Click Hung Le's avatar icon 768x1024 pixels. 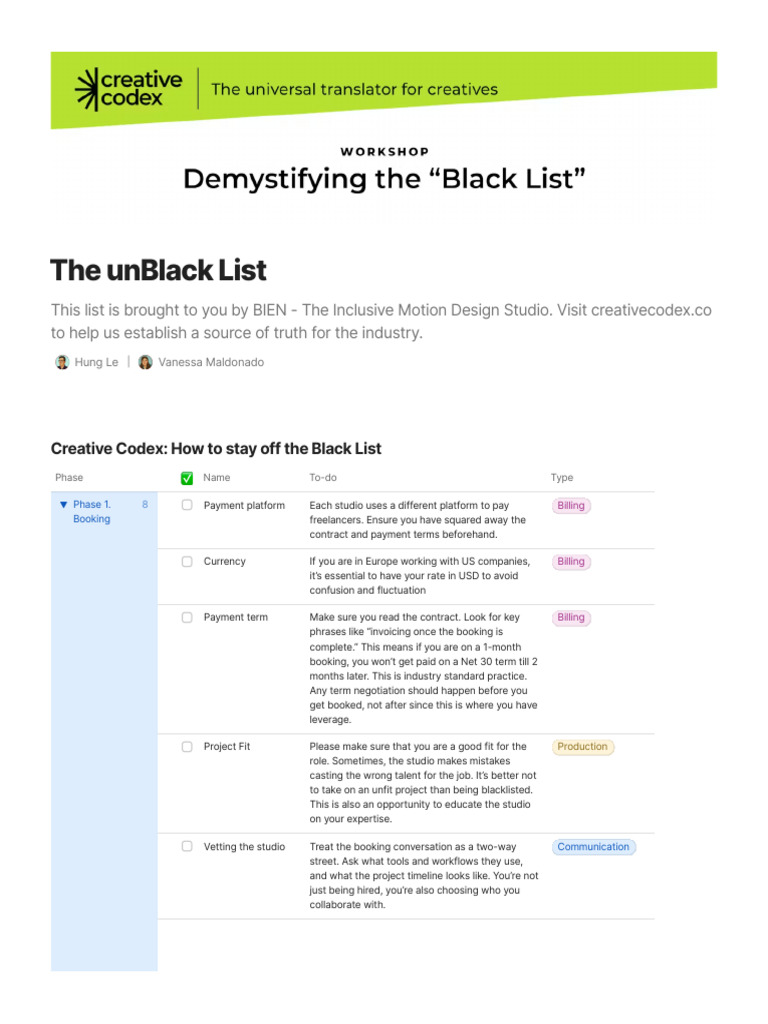click(x=62, y=362)
